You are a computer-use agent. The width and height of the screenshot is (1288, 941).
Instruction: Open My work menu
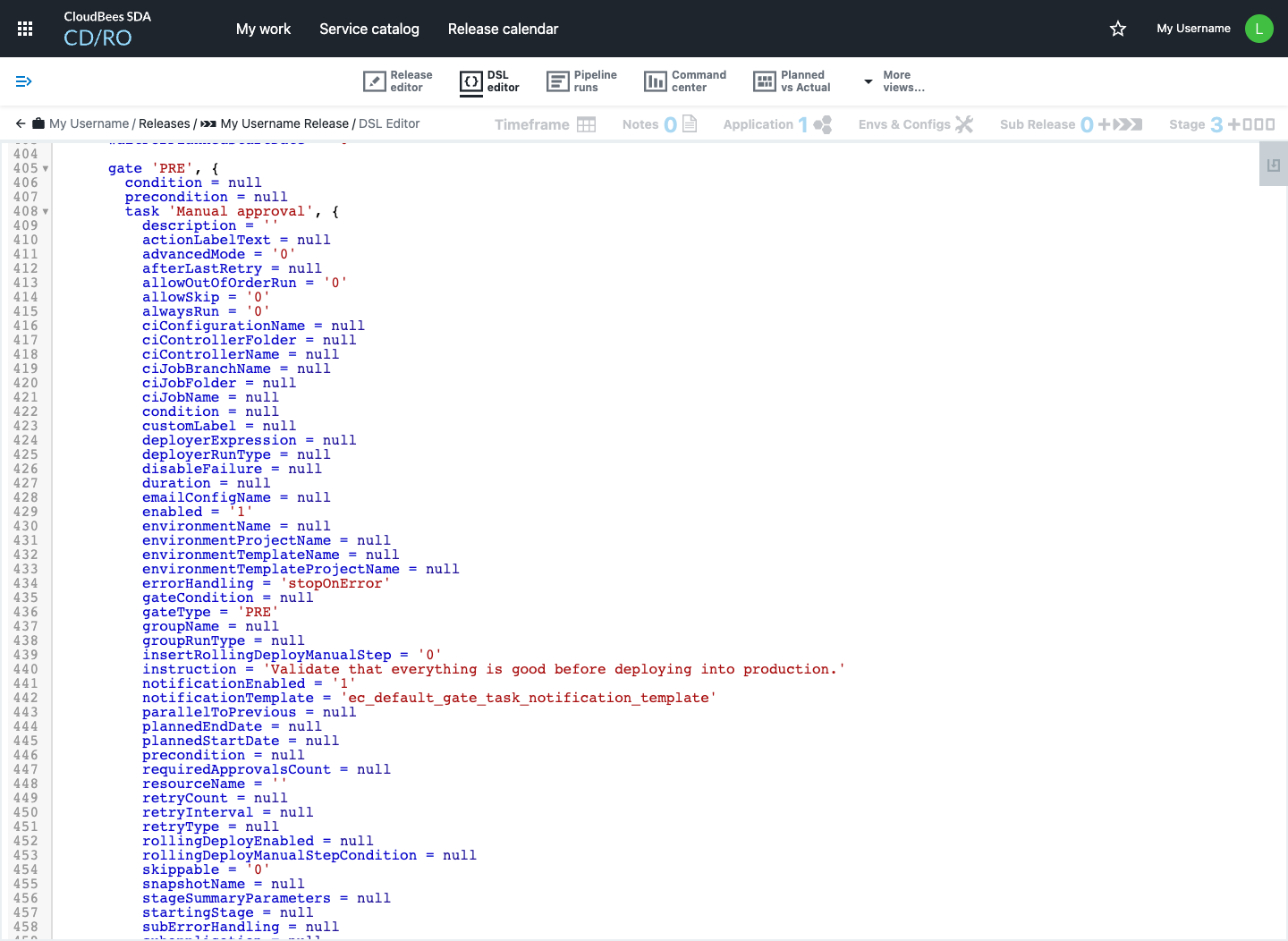point(263,29)
